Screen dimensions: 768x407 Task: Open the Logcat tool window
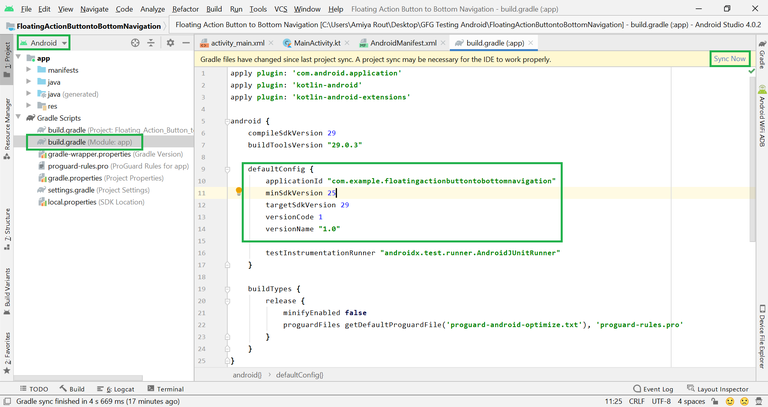click(116, 389)
